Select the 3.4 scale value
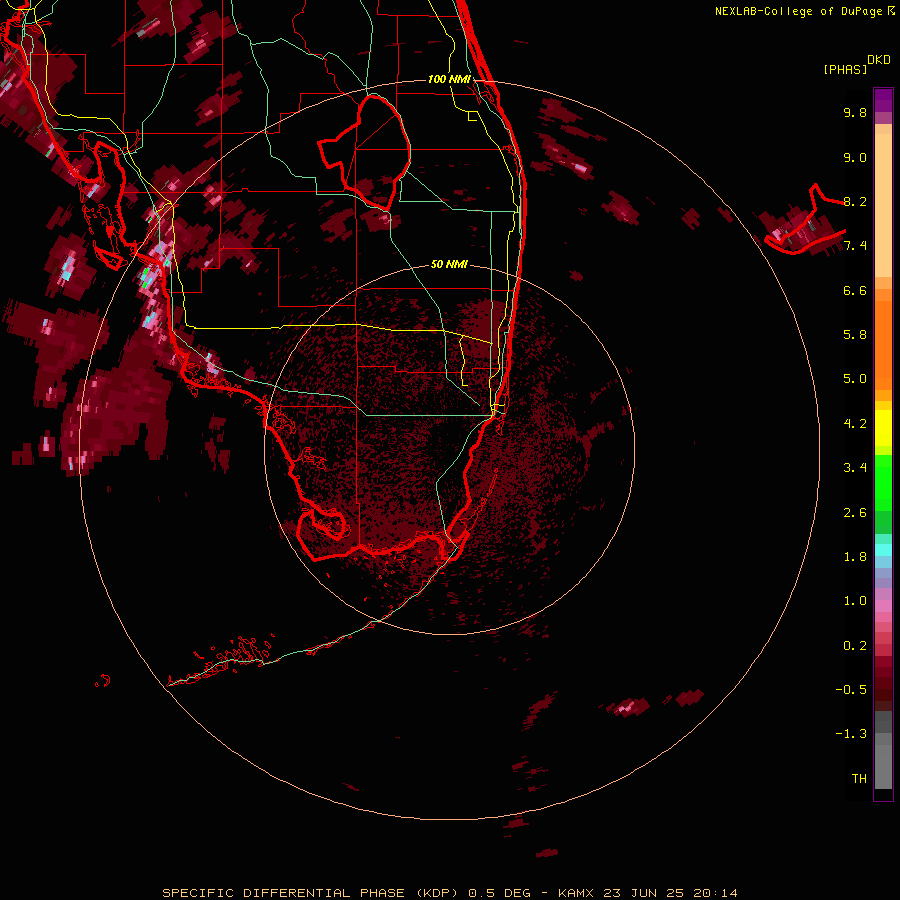This screenshot has height=900, width=900. point(855,468)
